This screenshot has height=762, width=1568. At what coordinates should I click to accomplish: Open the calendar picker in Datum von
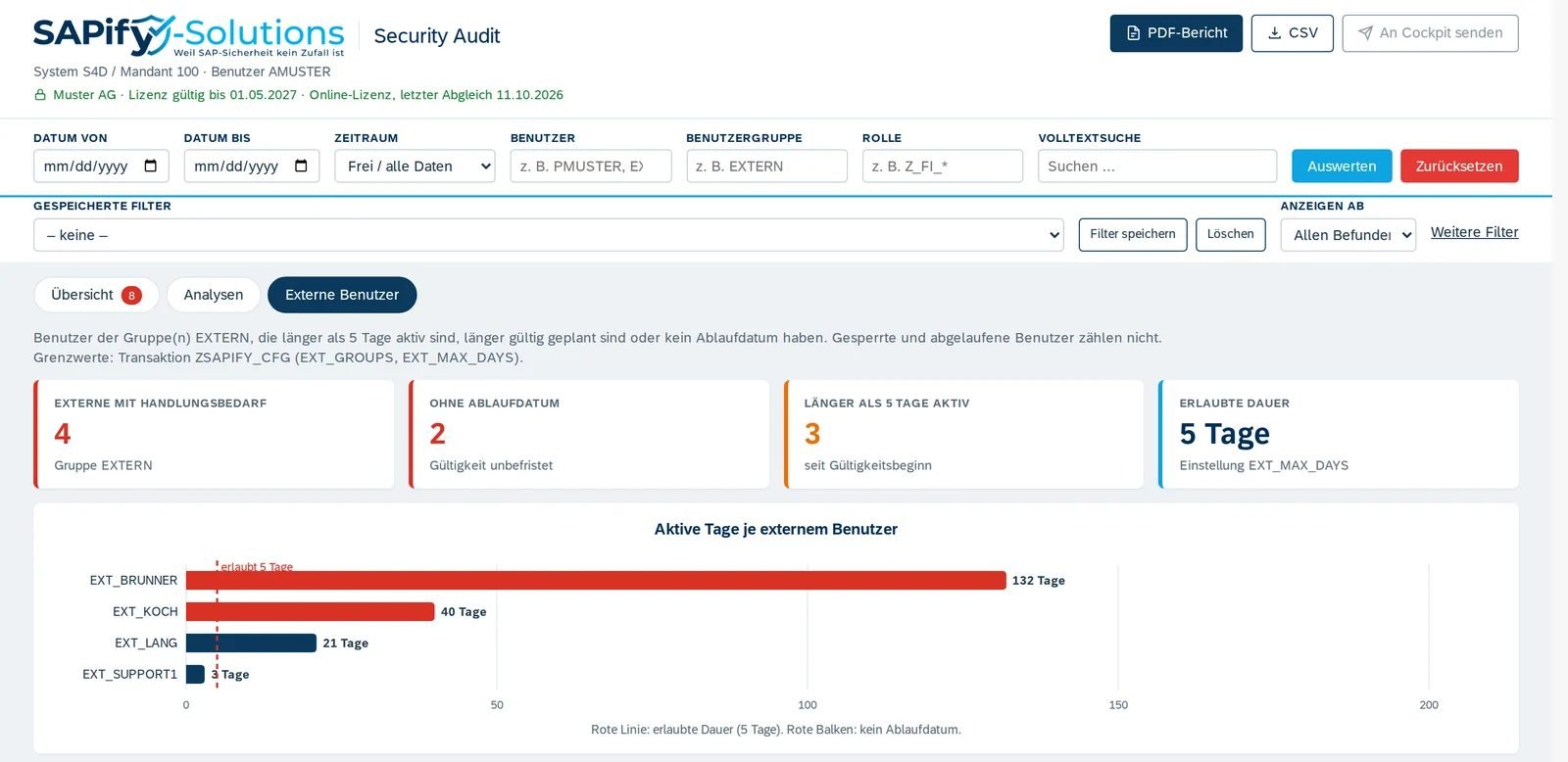click(151, 166)
